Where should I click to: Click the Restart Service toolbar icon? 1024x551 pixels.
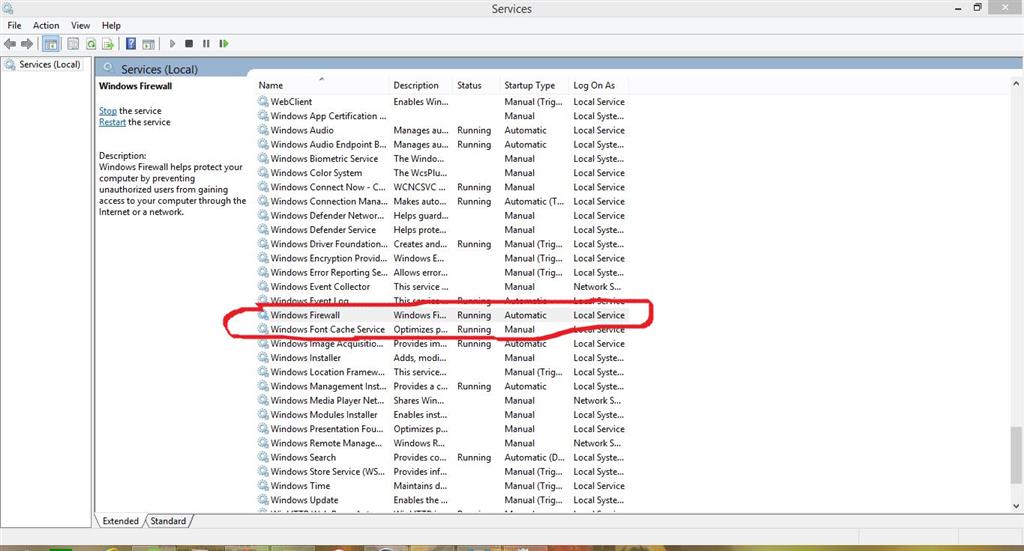pos(224,44)
